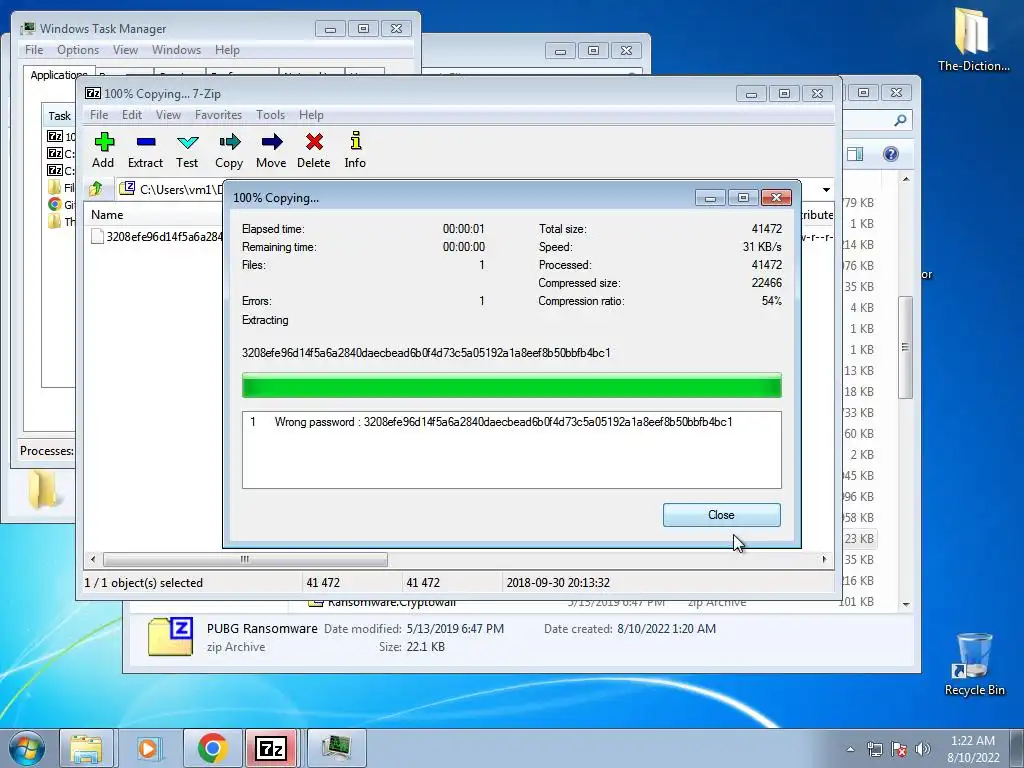Switch to Task Manager taskbar button
The width and height of the screenshot is (1024, 768).
click(x=335, y=748)
